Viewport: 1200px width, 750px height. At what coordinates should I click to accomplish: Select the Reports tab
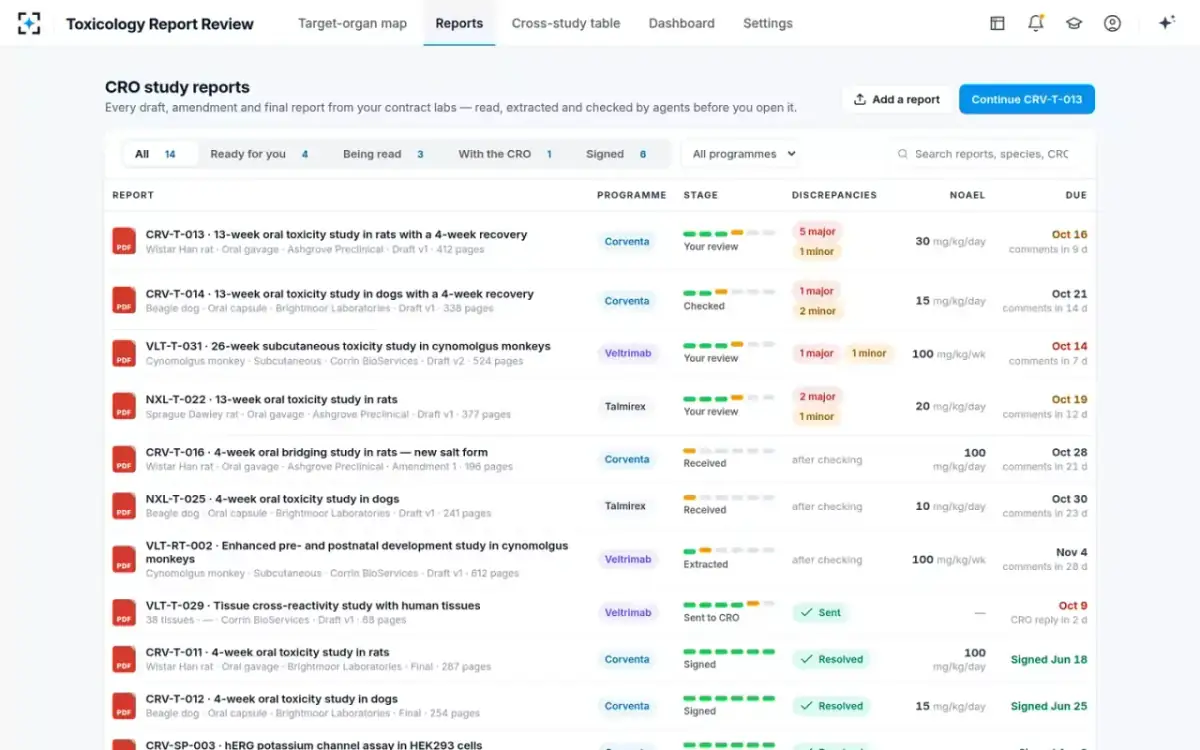point(459,23)
